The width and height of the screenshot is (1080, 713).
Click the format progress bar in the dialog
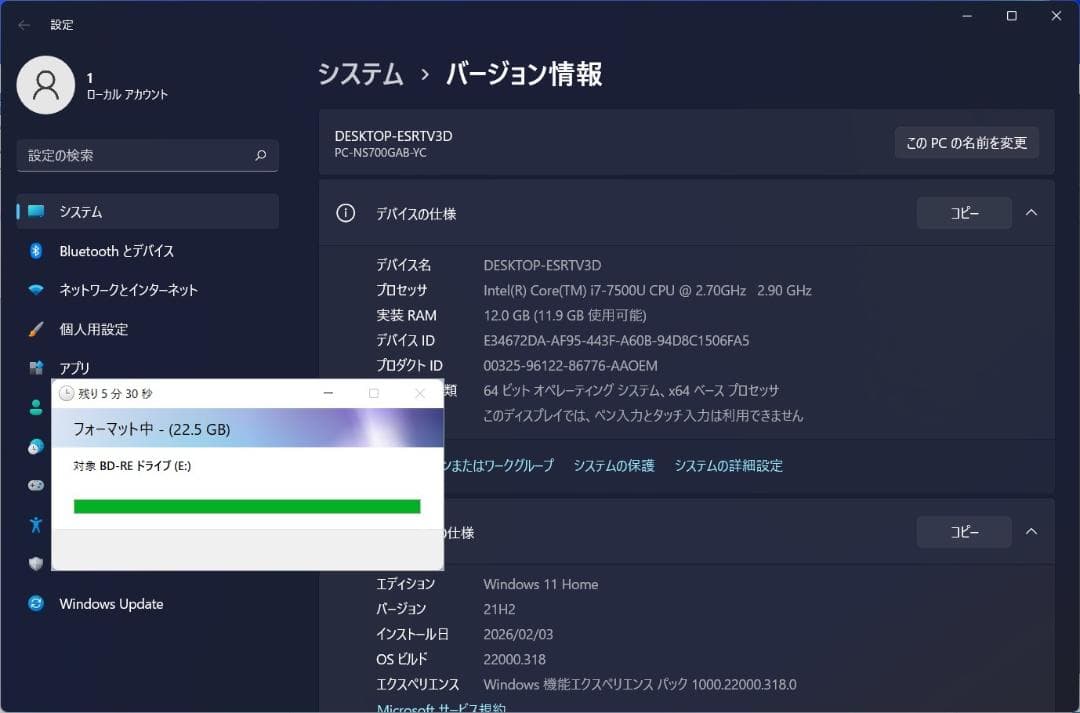point(246,505)
